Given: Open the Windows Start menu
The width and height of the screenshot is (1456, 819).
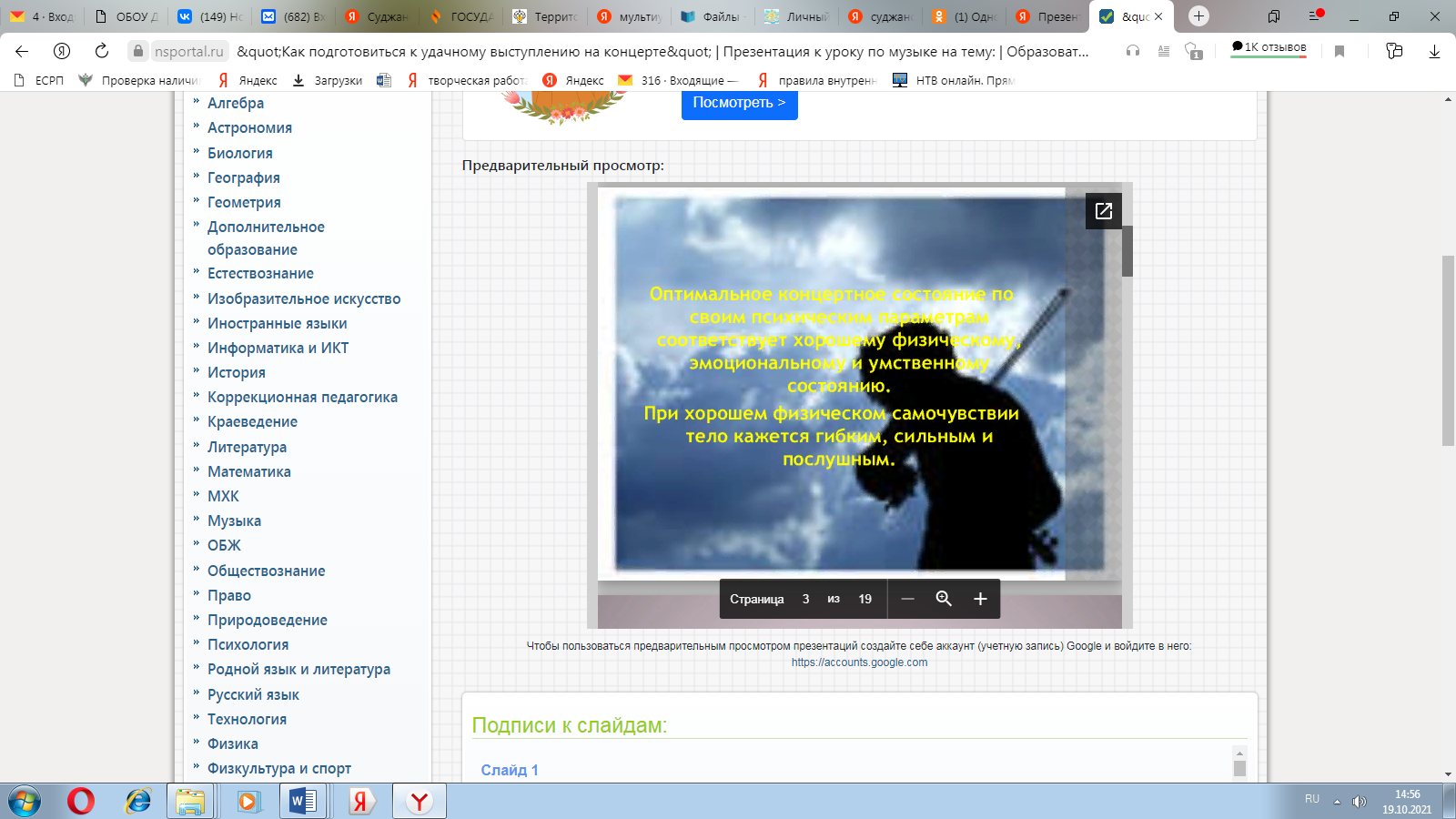Looking at the screenshot, I should click(x=25, y=801).
